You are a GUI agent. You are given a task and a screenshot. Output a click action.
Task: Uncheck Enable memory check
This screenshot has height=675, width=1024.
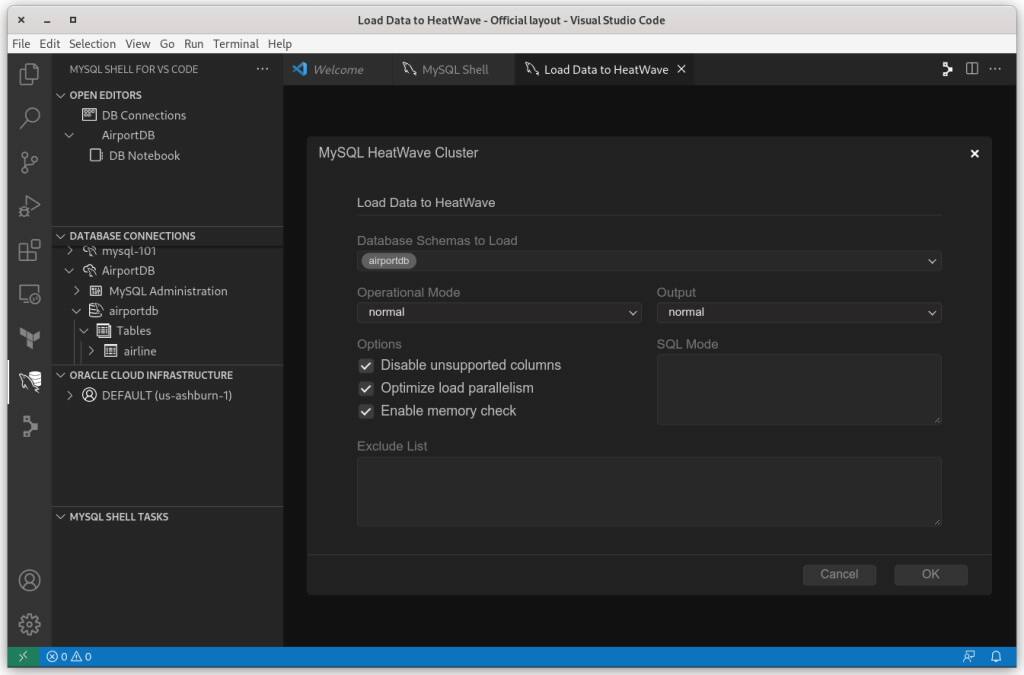(x=366, y=411)
